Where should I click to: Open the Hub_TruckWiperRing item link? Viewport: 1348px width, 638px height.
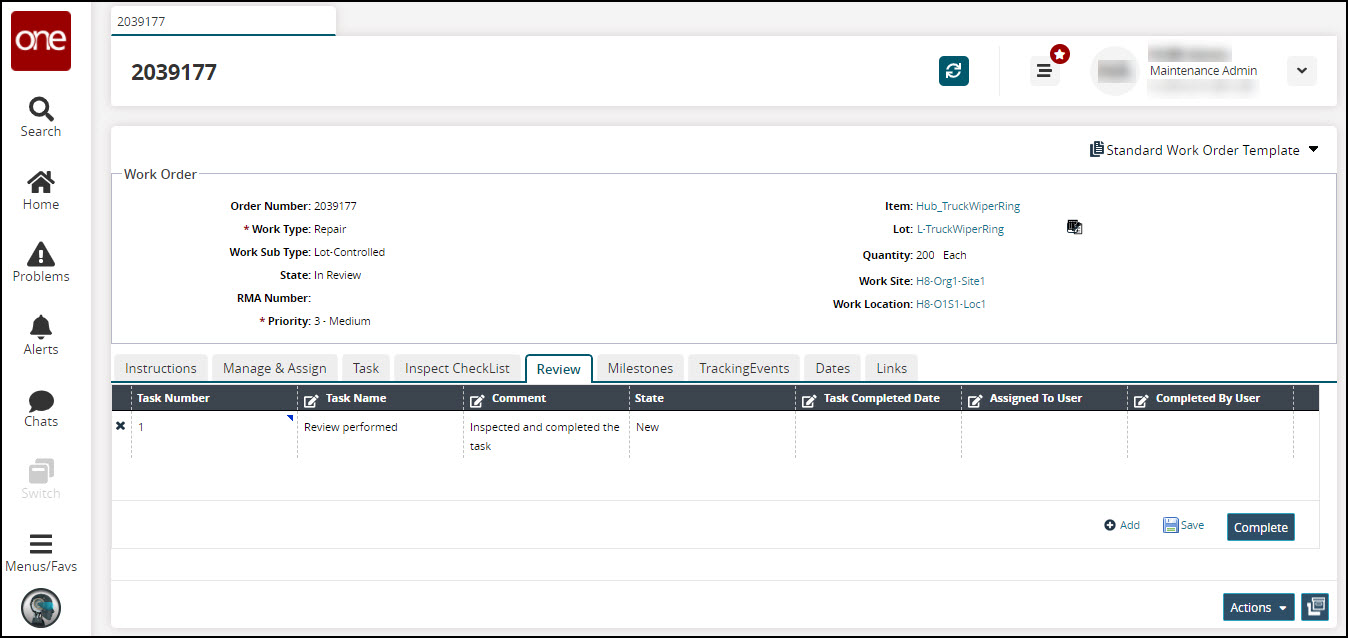[x=968, y=206]
